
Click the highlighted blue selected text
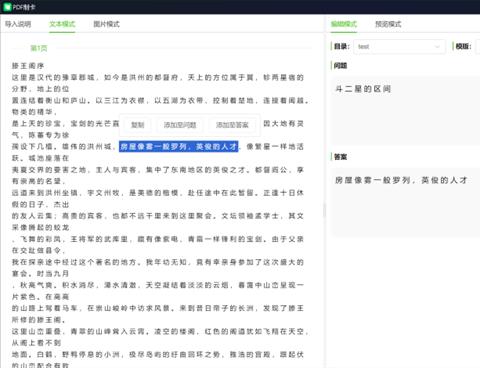[179, 147]
